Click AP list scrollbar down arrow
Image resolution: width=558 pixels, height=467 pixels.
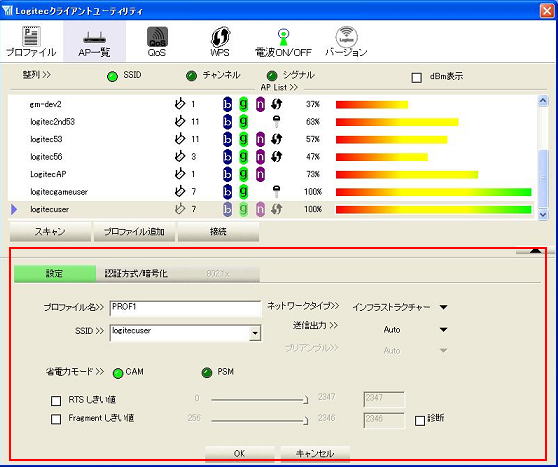point(543,215)
